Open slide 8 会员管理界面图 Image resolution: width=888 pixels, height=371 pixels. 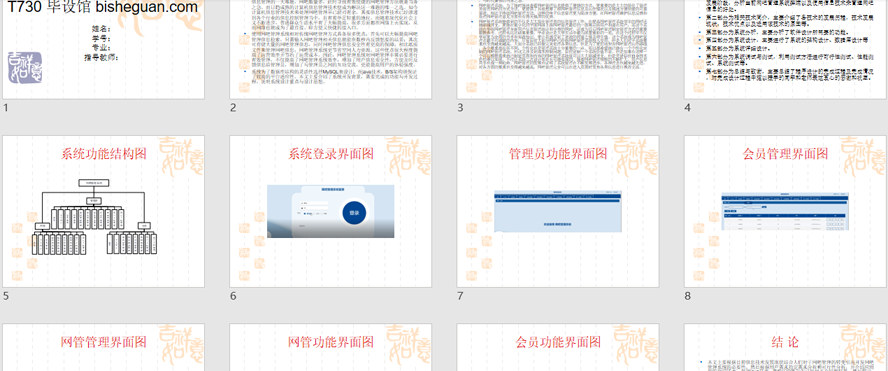(x=786, y=211)
